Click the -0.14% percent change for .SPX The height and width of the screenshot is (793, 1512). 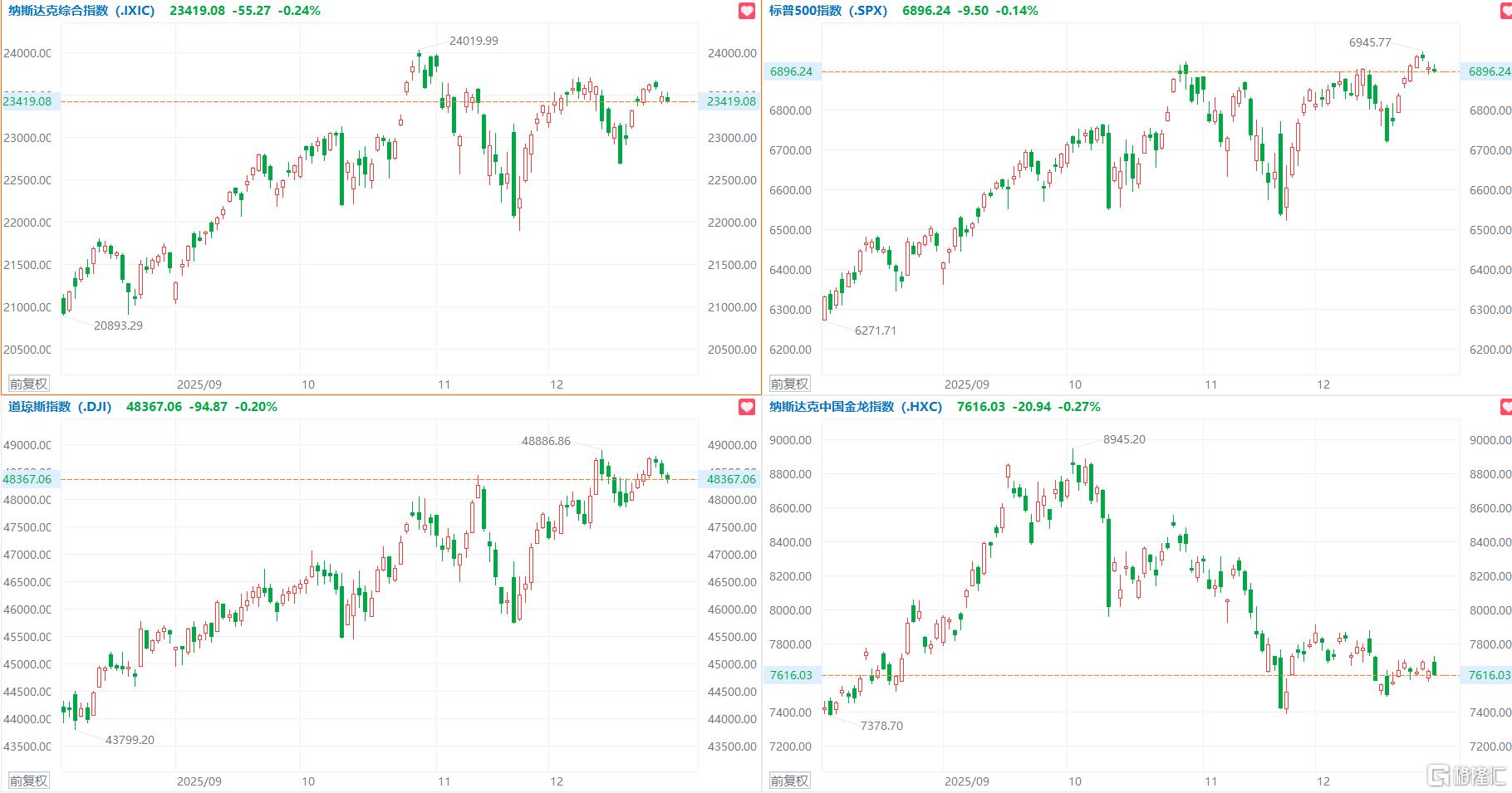click(x=1018, y=11)
